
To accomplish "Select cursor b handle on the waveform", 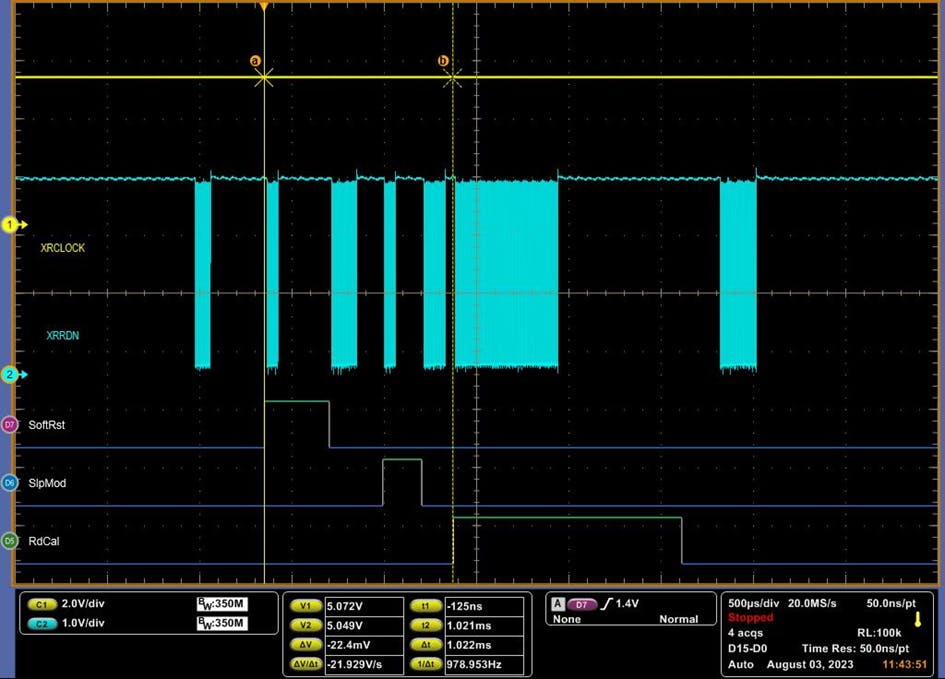I will [444, 62].
